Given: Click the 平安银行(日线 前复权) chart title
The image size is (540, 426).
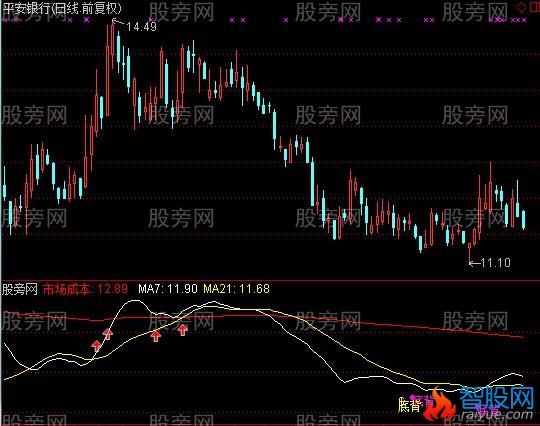Looking at the screenshot, I should point(62,8).
